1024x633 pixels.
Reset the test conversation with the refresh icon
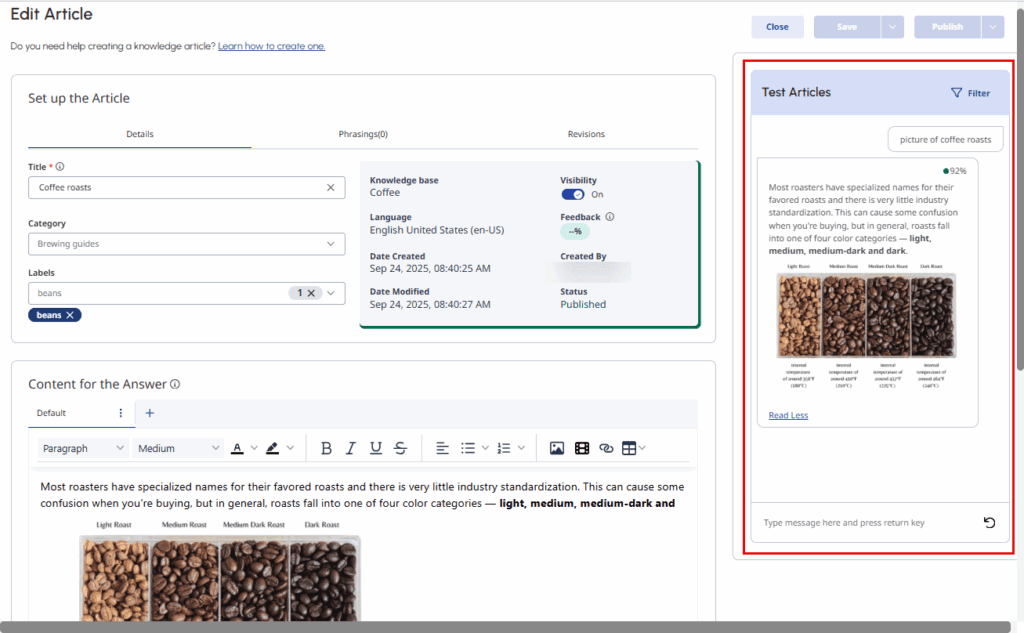(x=989, y=522)
